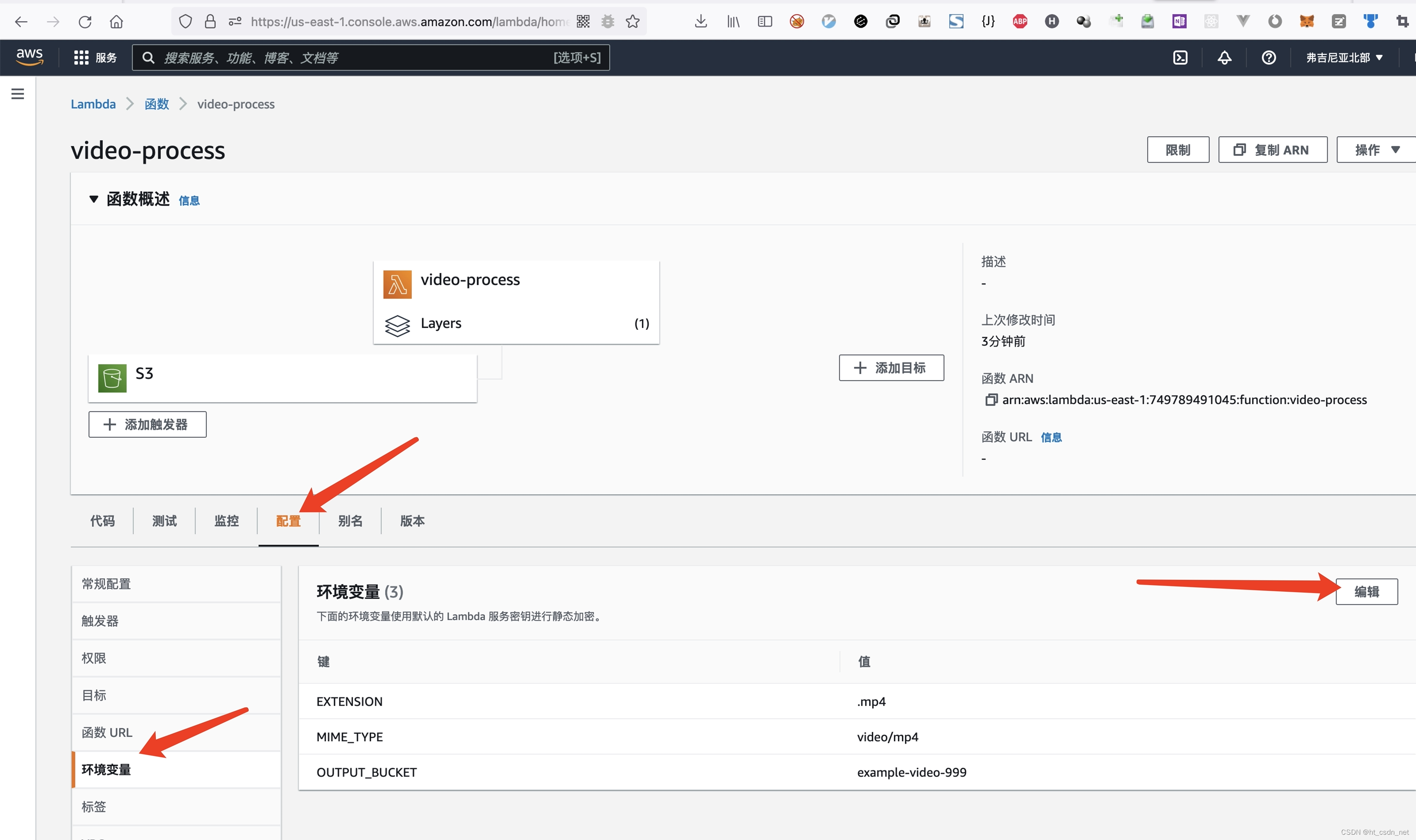
Task: Select 触发器 in configuration sidebar
Action: click(176, 621)
